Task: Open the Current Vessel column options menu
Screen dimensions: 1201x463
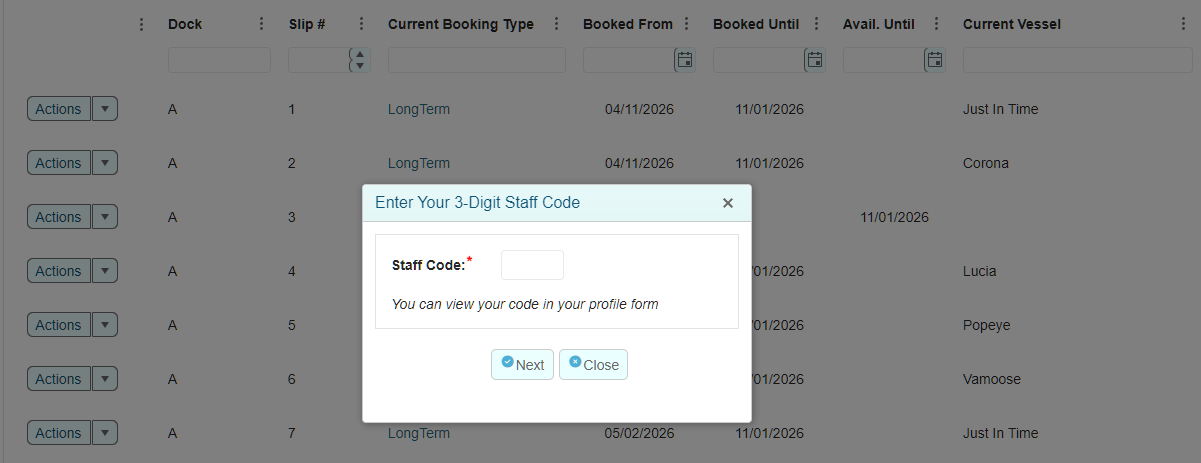Action: [x=1184, y=24]
